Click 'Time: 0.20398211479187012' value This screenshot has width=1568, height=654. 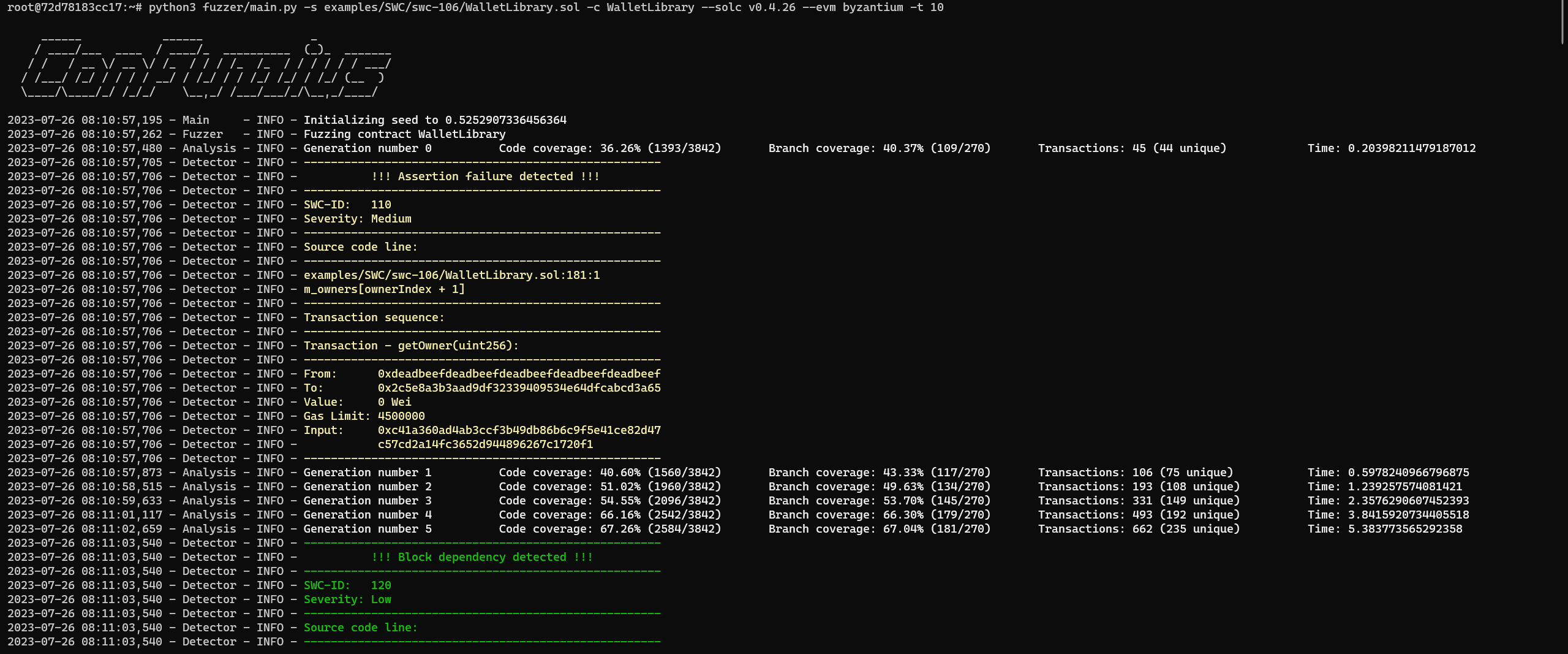(x=1392, y=148)
